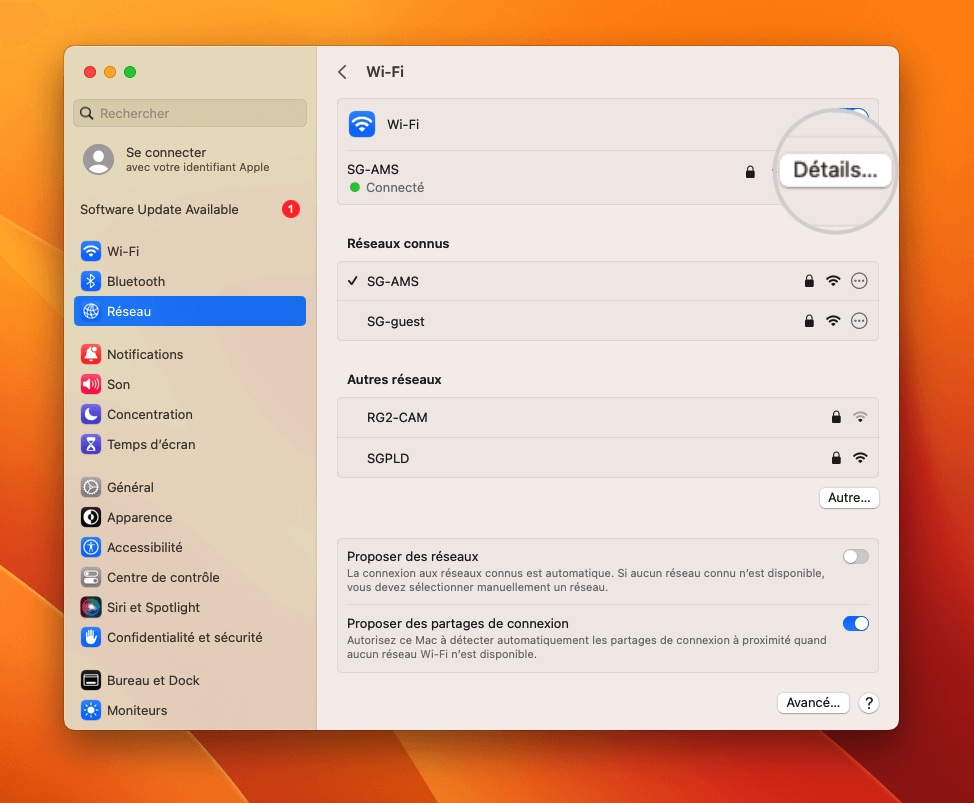
Task: Click the Autres réseaux heading
Action: (x=394, y=379)
